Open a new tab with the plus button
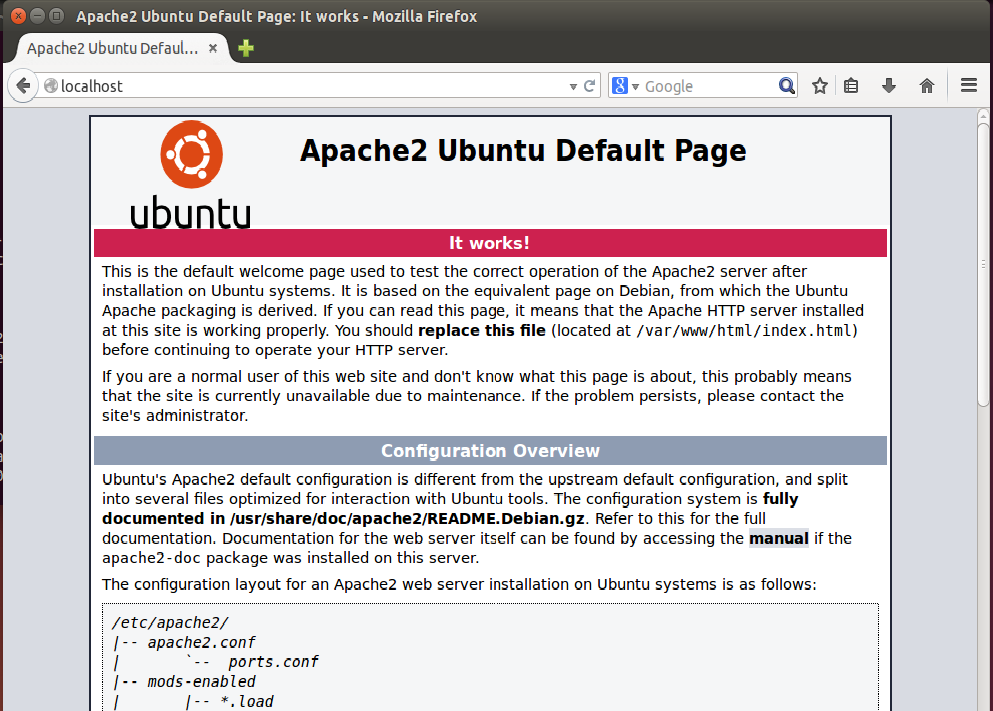Image resolution: width=993 pixels, height=711 pixels. click(x=246, y=48)
